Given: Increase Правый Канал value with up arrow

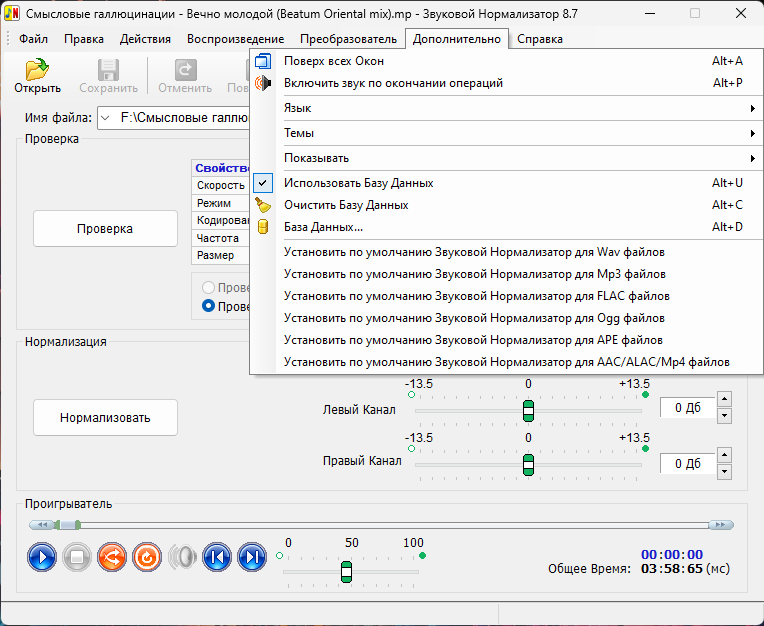Looking at the screenshot, I should coord(725,455).
